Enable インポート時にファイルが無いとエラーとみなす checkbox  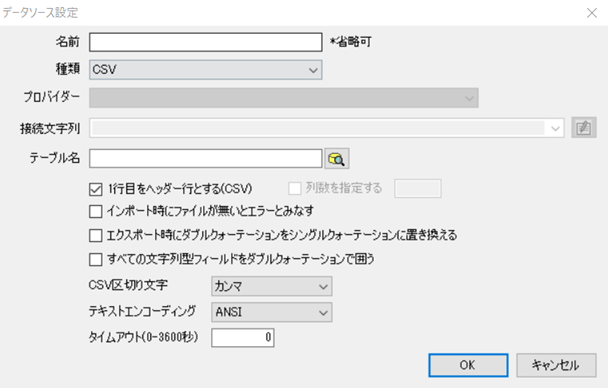pyautogui.click(x=95, y=212)
